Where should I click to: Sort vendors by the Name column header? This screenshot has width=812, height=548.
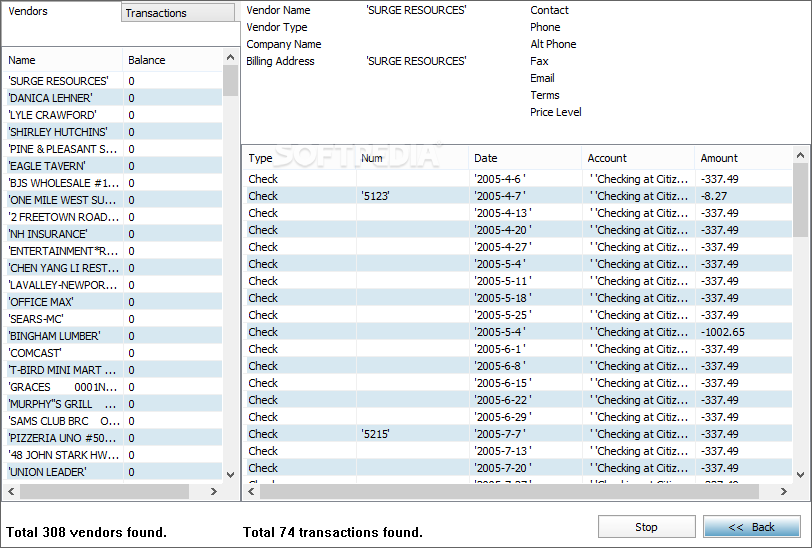click(63, 60)
